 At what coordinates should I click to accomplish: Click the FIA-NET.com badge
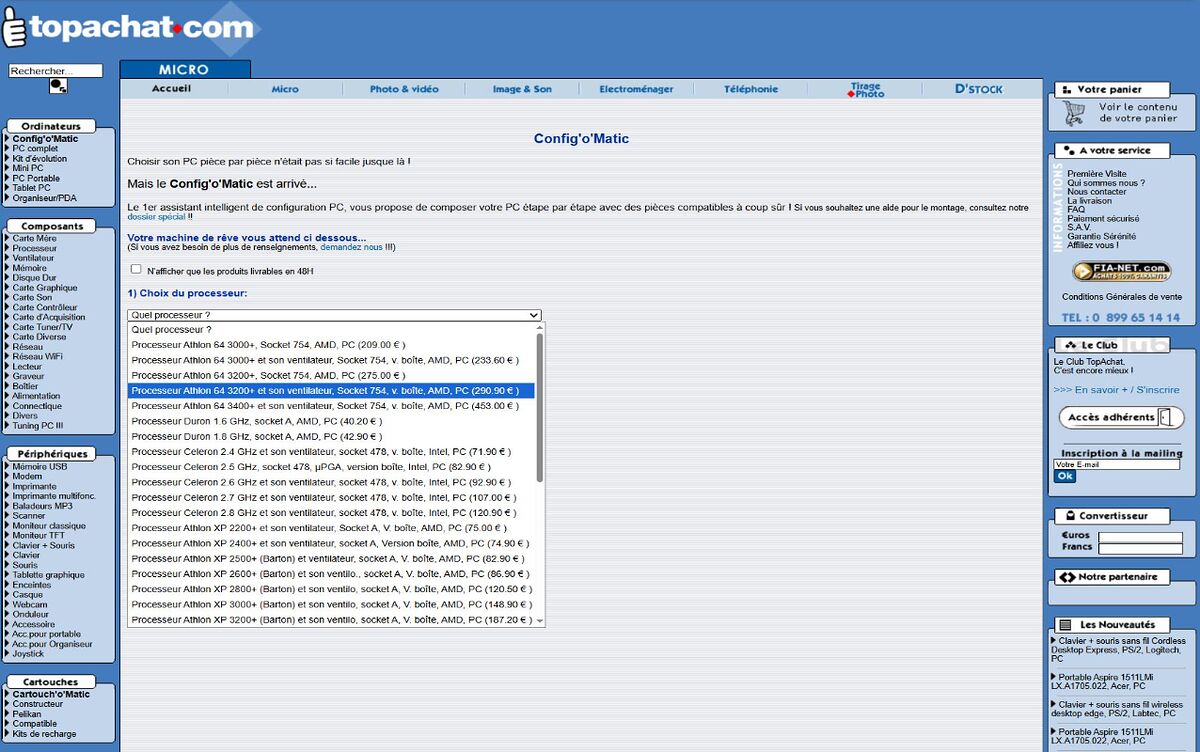tap(1121, 271)
